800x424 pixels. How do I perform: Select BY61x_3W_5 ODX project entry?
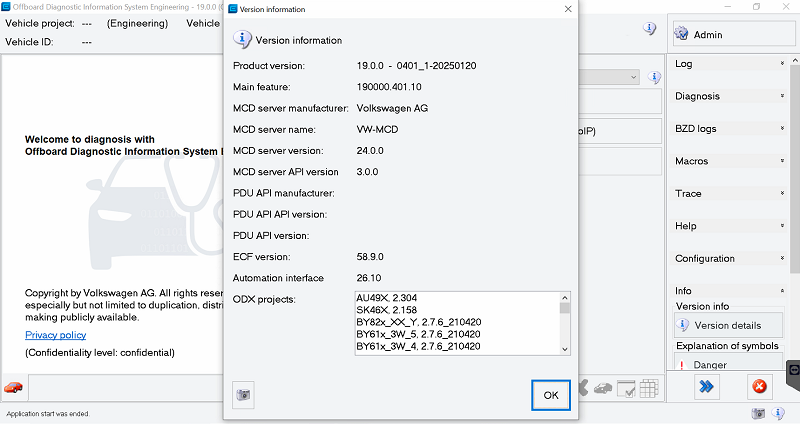(418, 334)
